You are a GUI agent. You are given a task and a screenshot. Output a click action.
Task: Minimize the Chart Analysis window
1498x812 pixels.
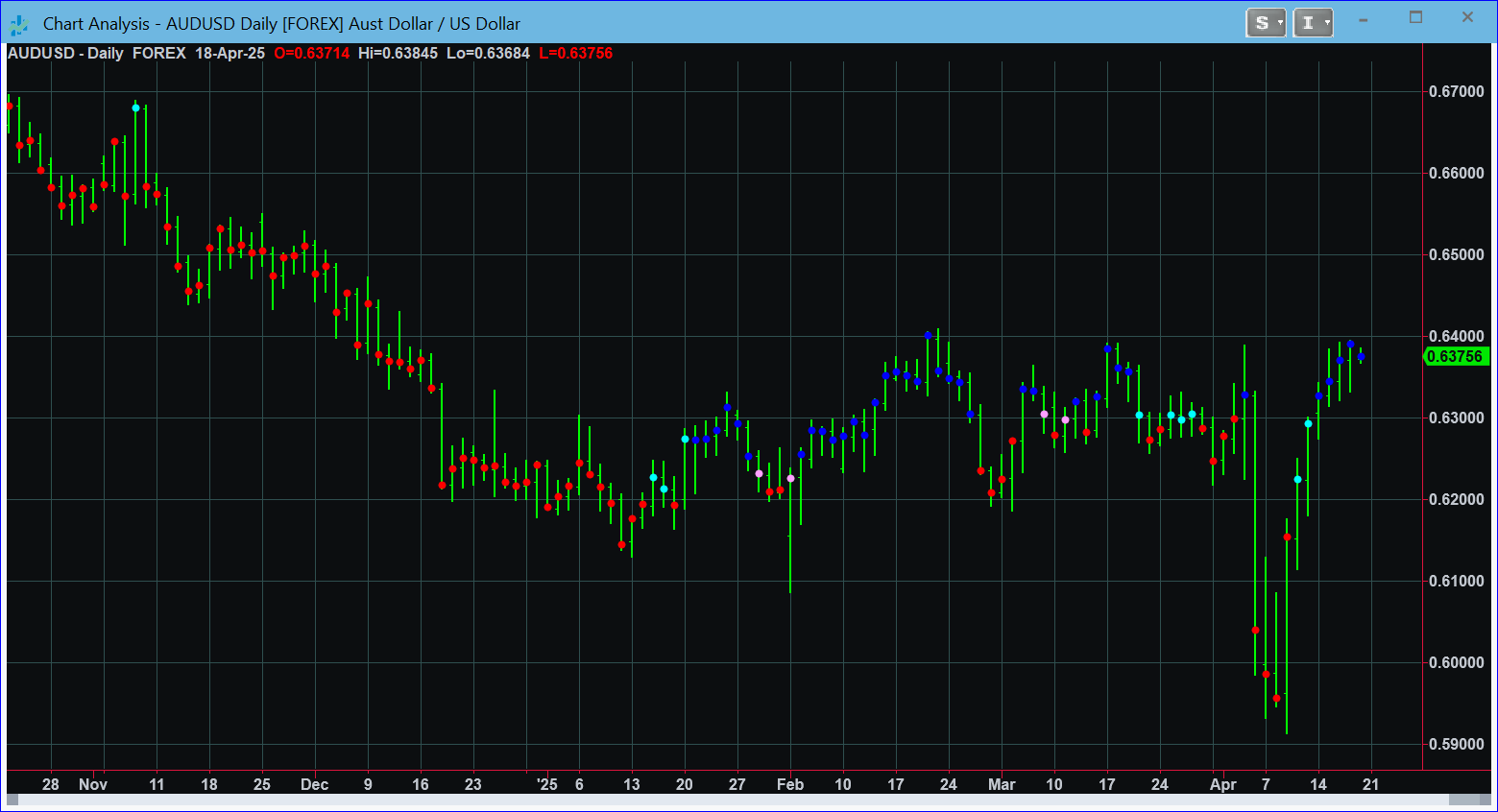(x=1364, y=18)
